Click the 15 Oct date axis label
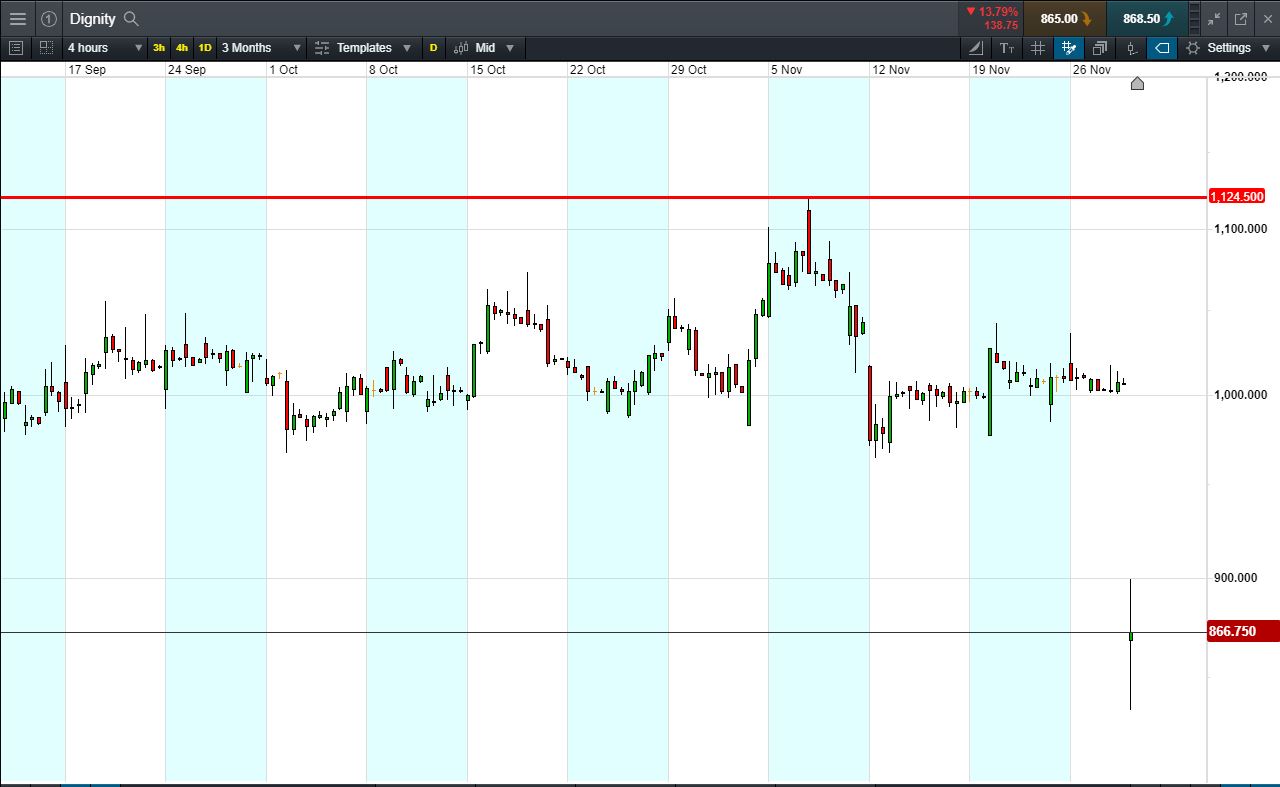This screenshot has width=1280, height=787. tap(488, 70)
